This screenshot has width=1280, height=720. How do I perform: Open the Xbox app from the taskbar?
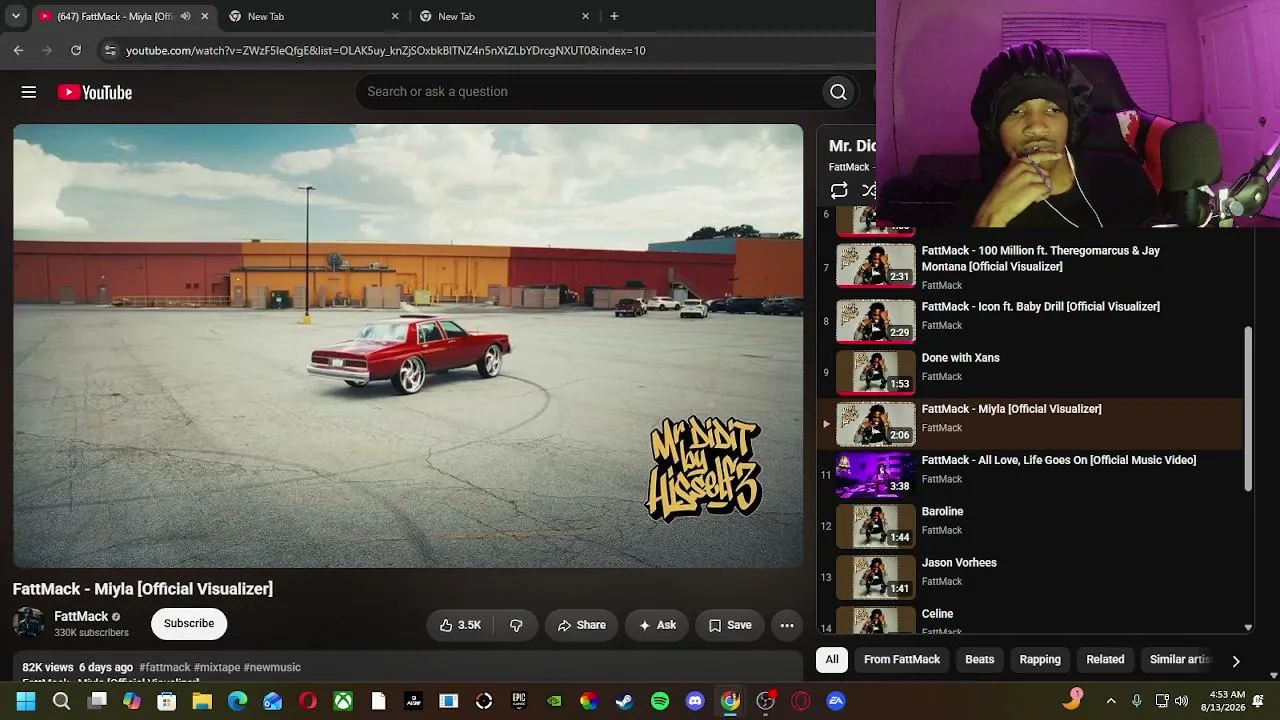pyautogui.click(x=343, y=701)
